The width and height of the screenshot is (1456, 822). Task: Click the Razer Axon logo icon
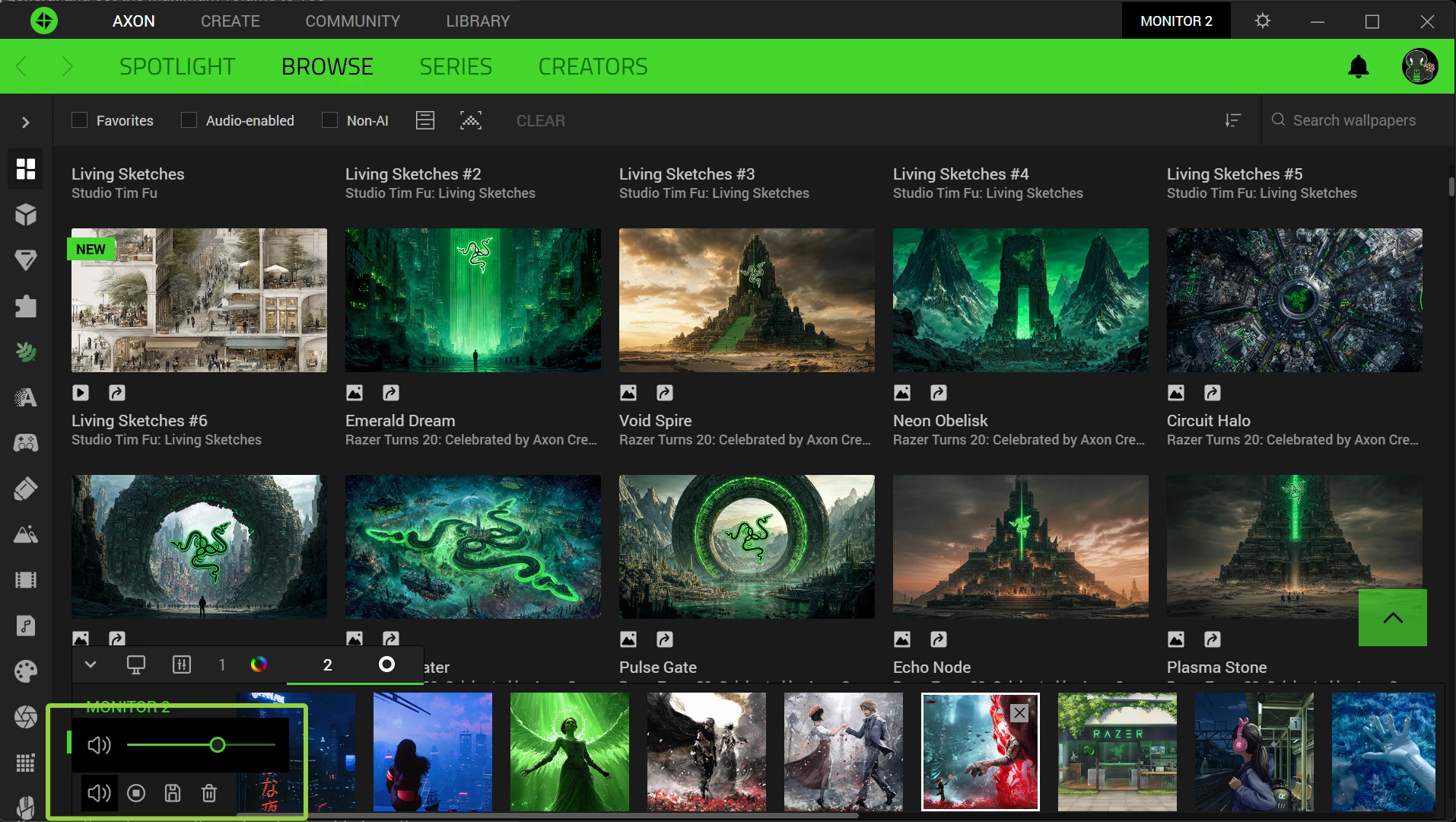(44, 21)
